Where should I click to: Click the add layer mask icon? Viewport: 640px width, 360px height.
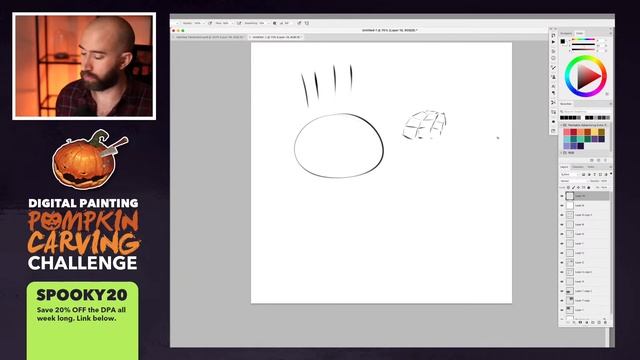[580, 322]
